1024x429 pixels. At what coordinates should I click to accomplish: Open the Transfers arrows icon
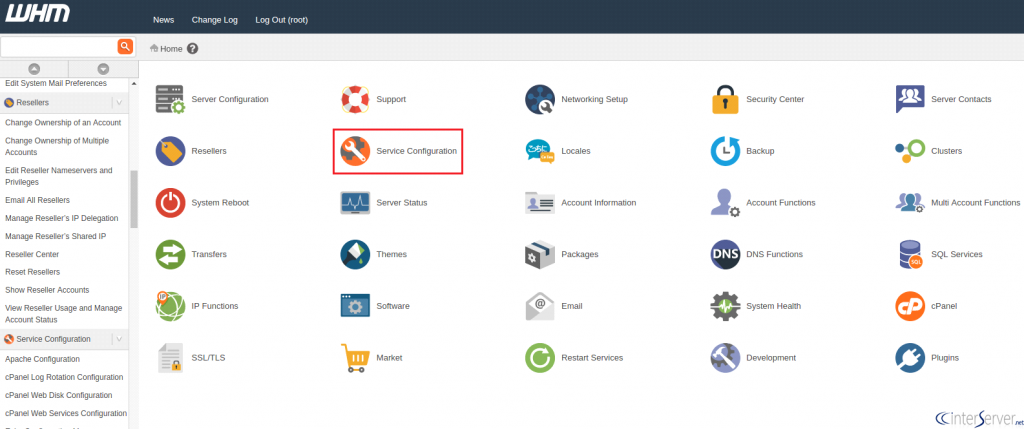(170, 254)
